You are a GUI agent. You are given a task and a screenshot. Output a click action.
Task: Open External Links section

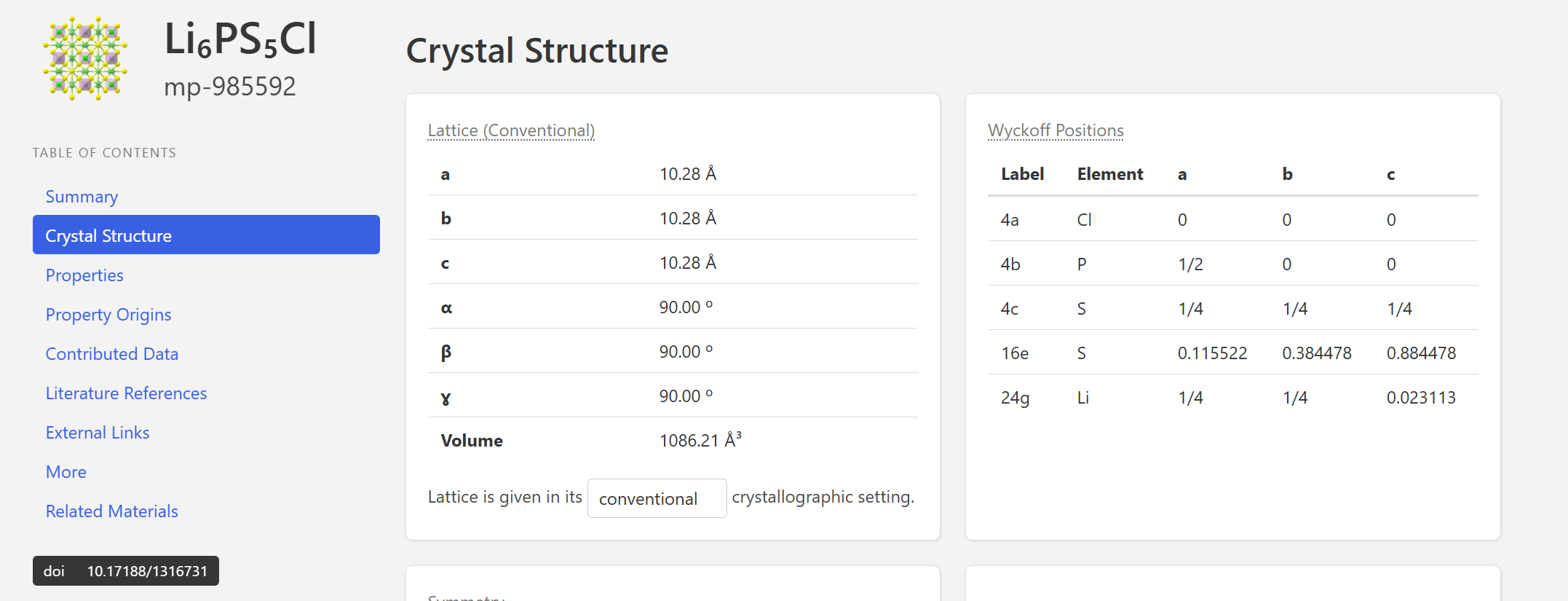point(98,433)
